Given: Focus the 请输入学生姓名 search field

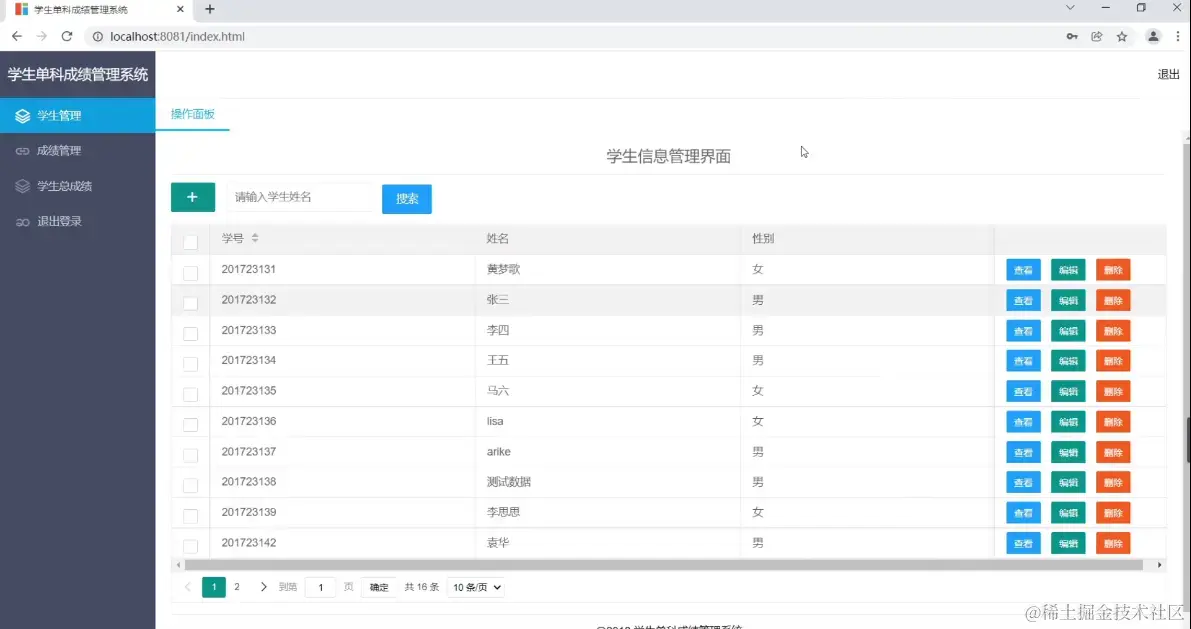Looking at the screenshot, I should tap(302, 198).
